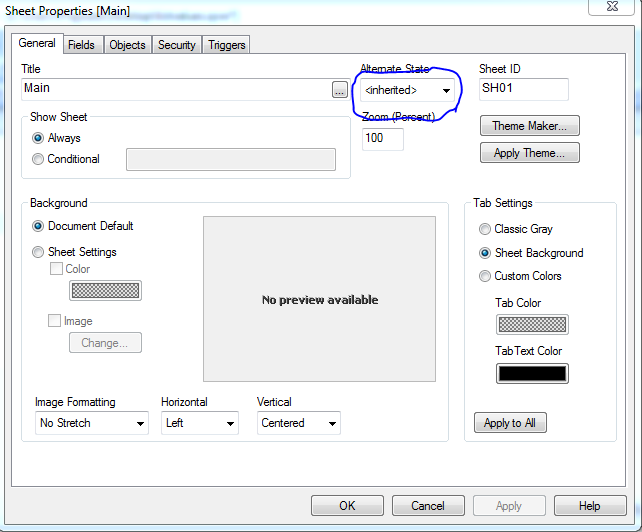The width and height of the screenshot is (642, 532).
Task: Open the title expression editor ellipsis button
Action: 339,90
